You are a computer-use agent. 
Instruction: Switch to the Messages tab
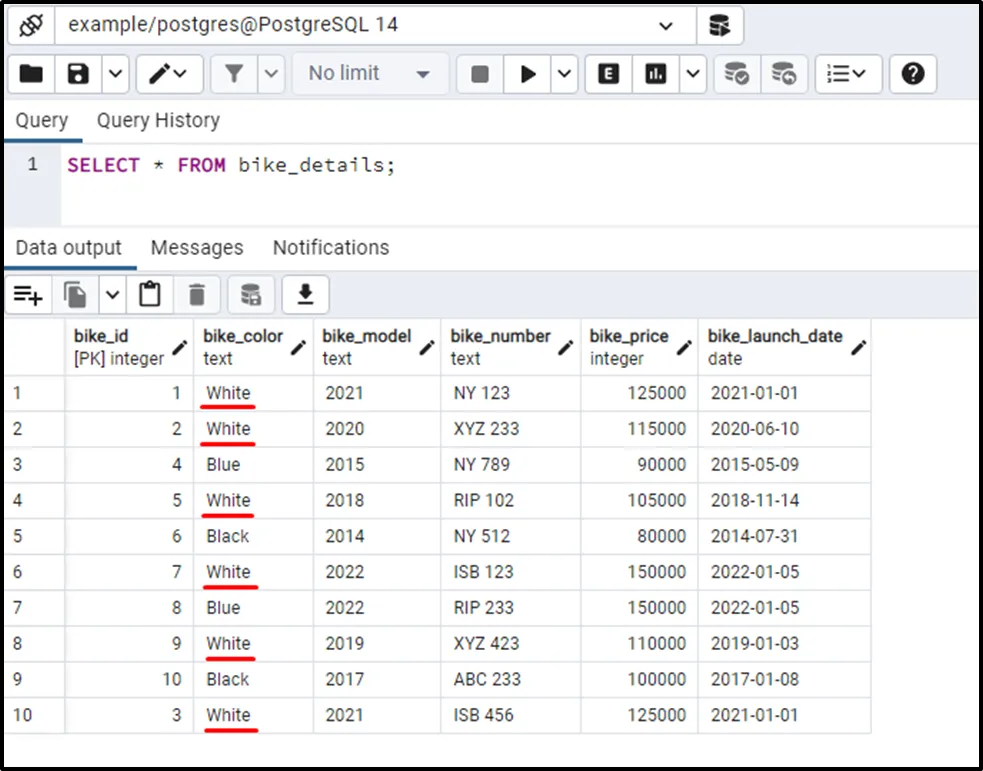click(197, 248)
